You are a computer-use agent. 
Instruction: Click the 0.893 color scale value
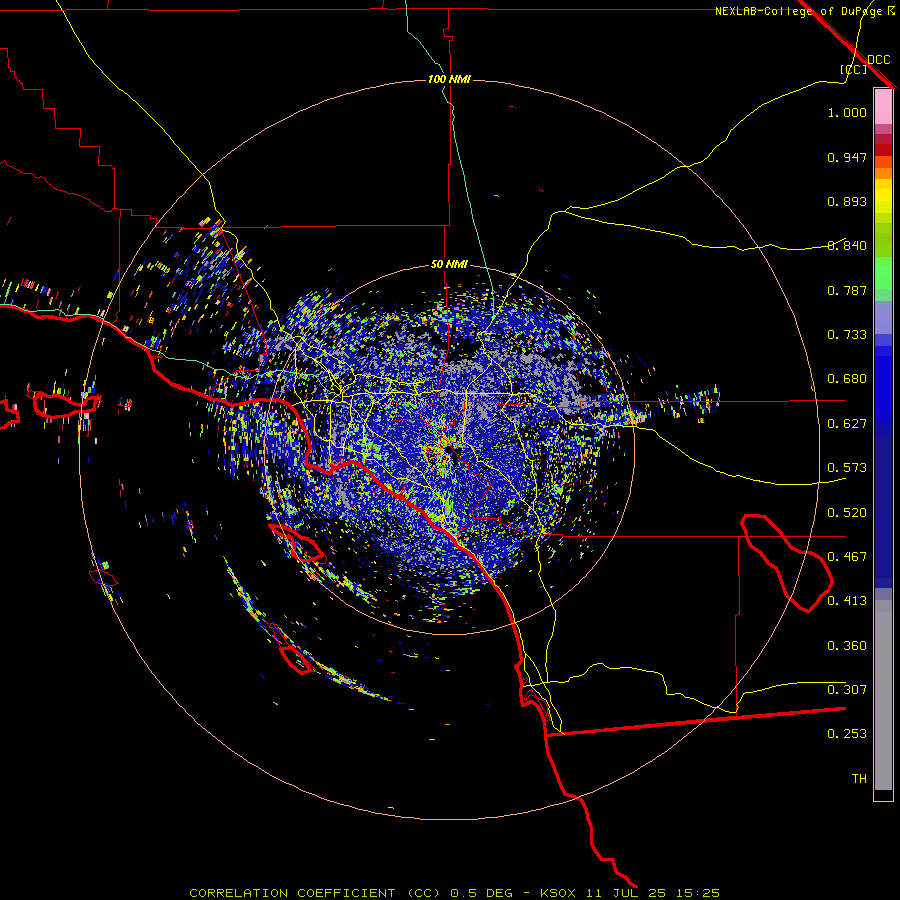pos(847,201)
